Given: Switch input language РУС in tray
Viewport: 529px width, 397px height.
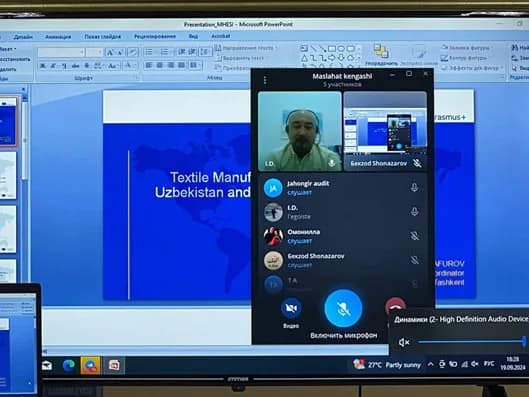Looking at the screenshot, I should point(489,364).
